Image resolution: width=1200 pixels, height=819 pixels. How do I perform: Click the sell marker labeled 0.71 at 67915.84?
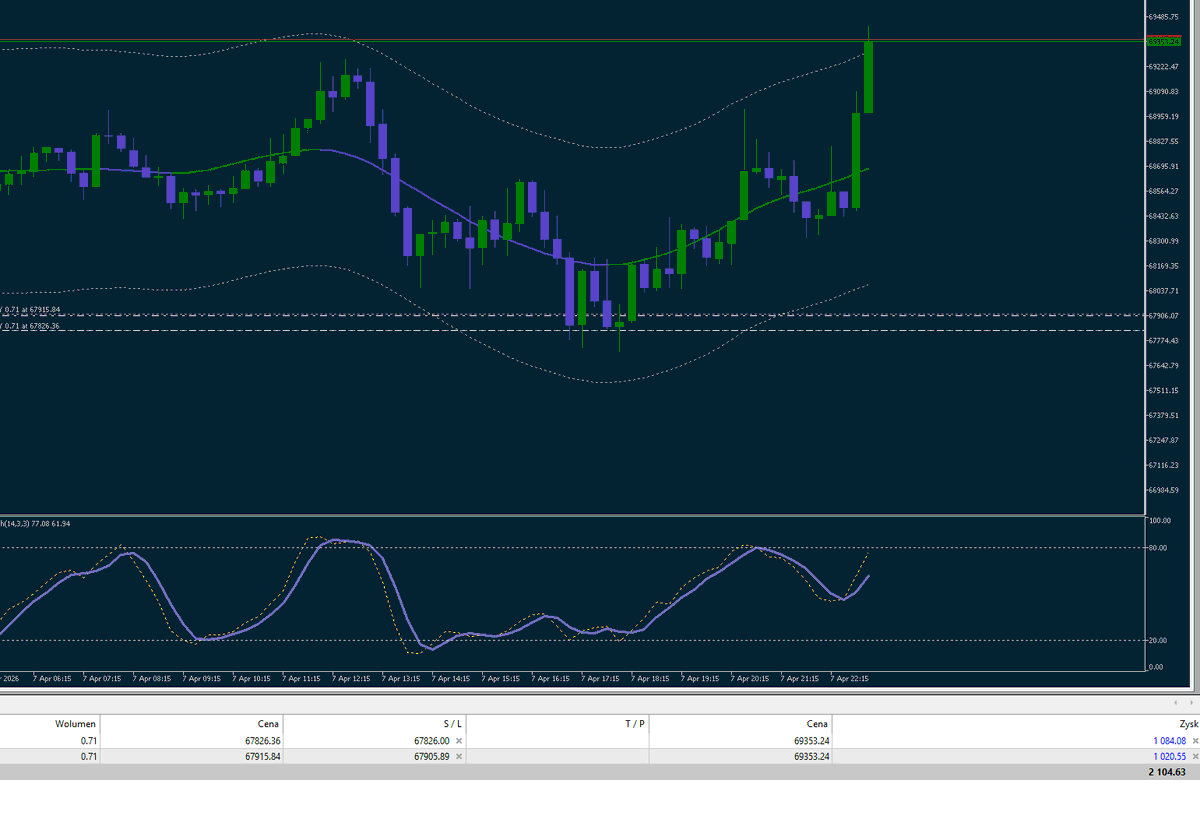click(x=30, y=310)
